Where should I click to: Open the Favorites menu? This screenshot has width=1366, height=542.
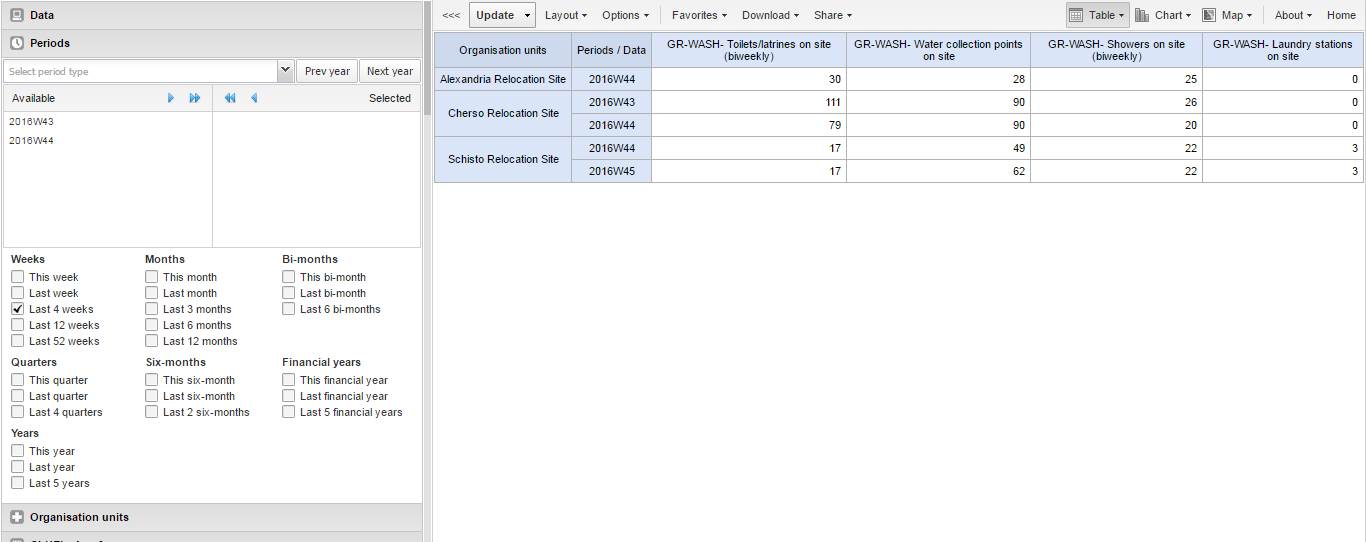pos(699,15)
